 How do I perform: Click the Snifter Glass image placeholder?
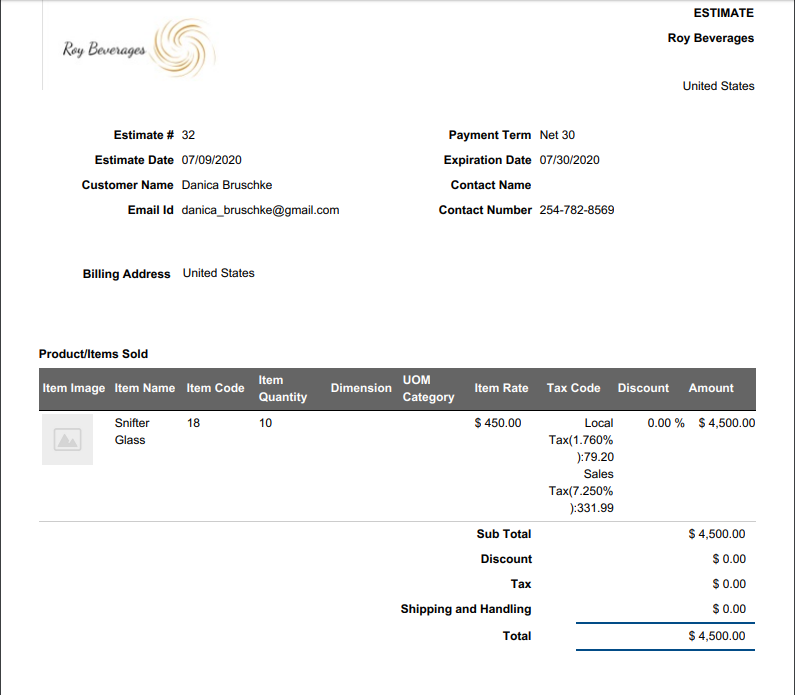click(x=67, y=440)
